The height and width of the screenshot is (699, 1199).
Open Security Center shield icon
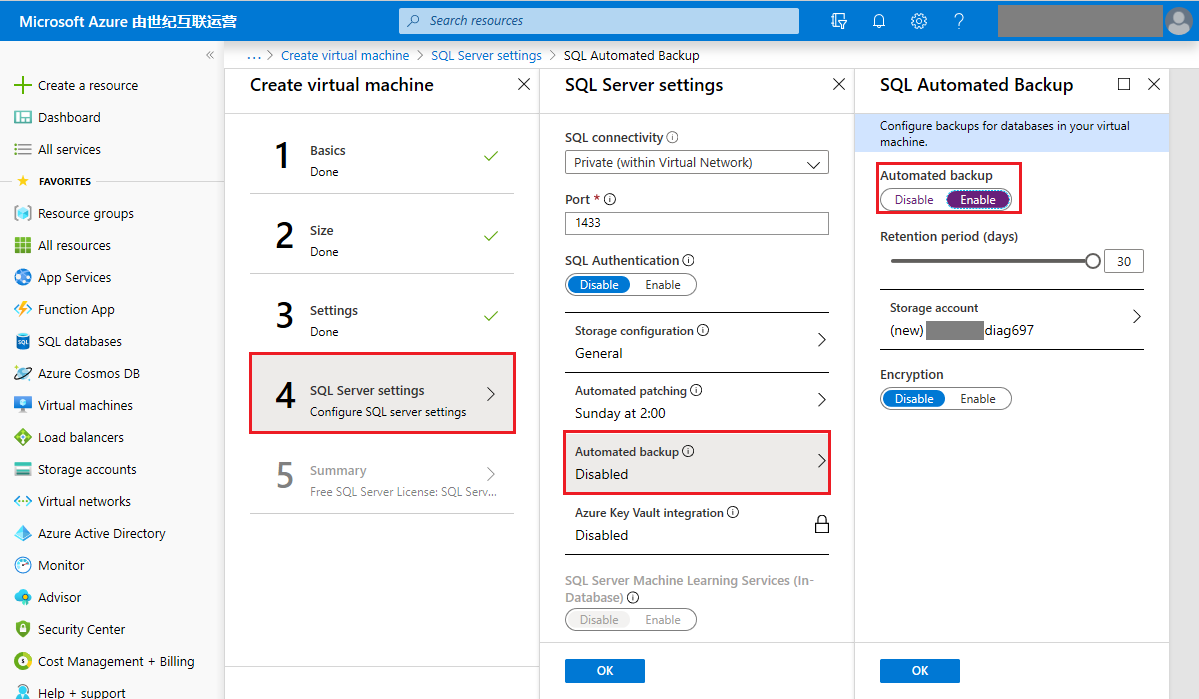pos(23,630)
